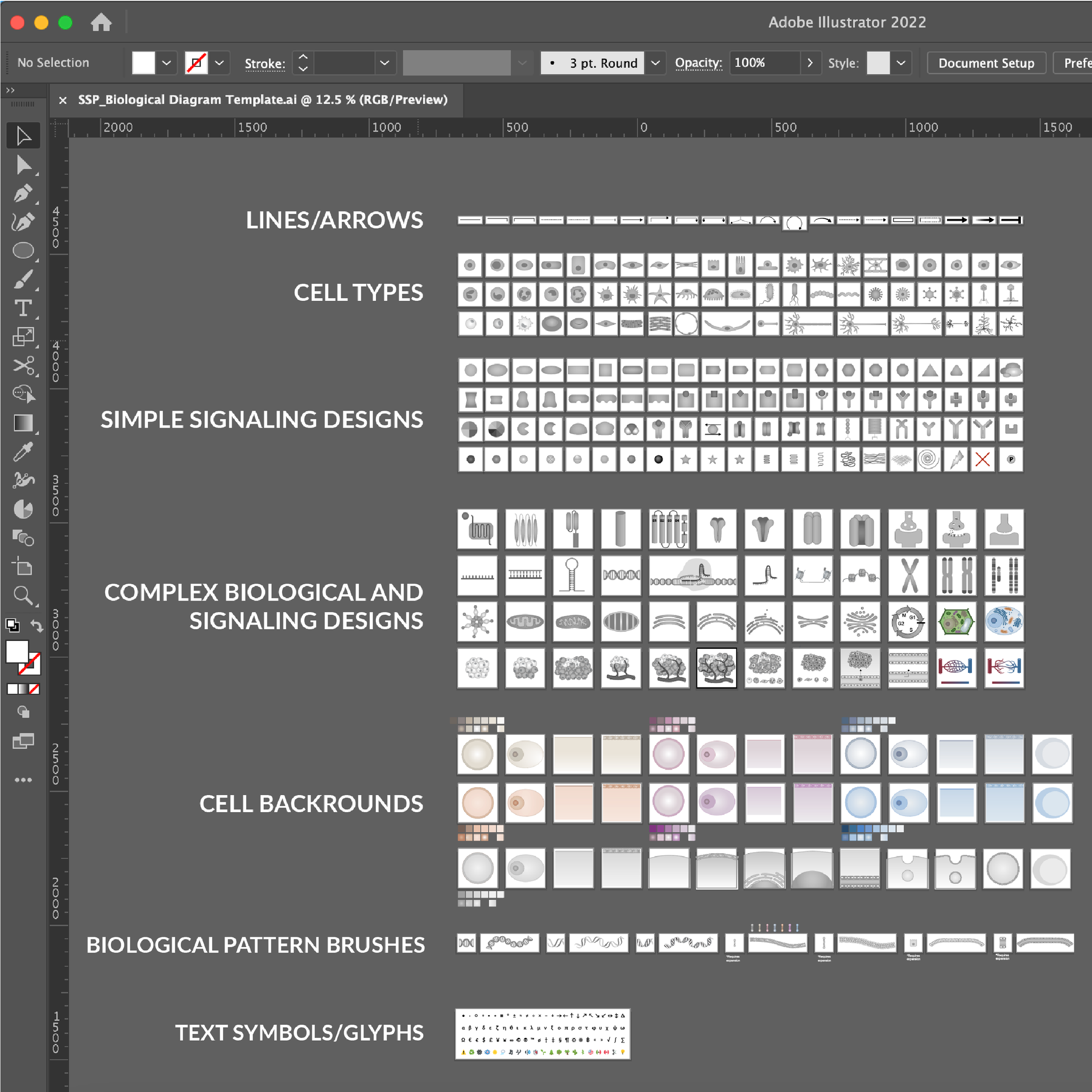Select the highlighted tissue thumbnail in complex designs

point(717,668)
